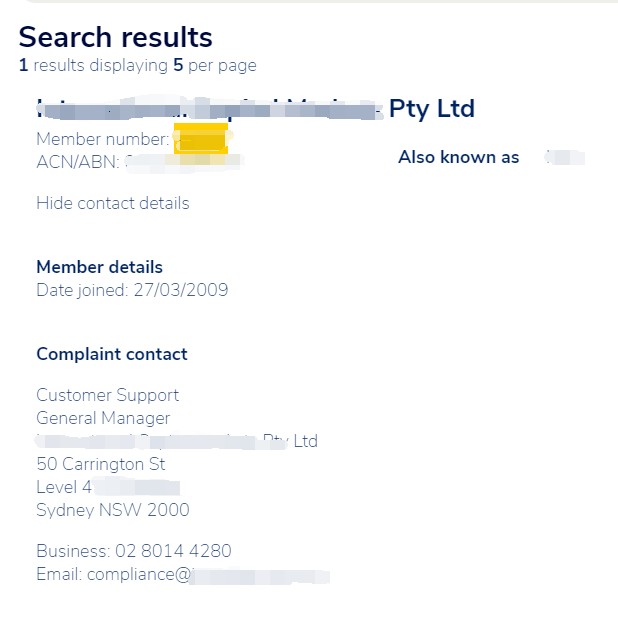Click the Sydney NSW 2000 text

pos(112,510)
